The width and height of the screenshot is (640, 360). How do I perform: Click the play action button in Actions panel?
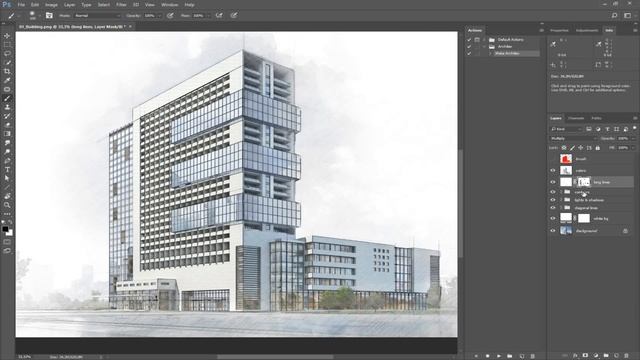pos(498,356)
